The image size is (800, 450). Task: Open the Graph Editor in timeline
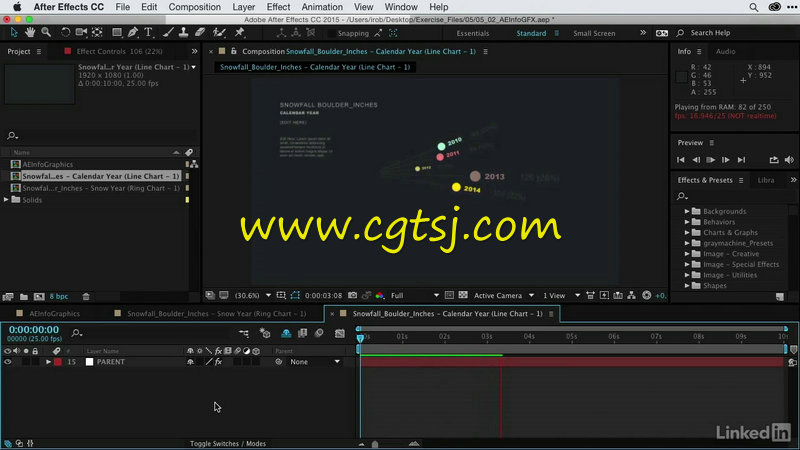[x=339, y=333]
